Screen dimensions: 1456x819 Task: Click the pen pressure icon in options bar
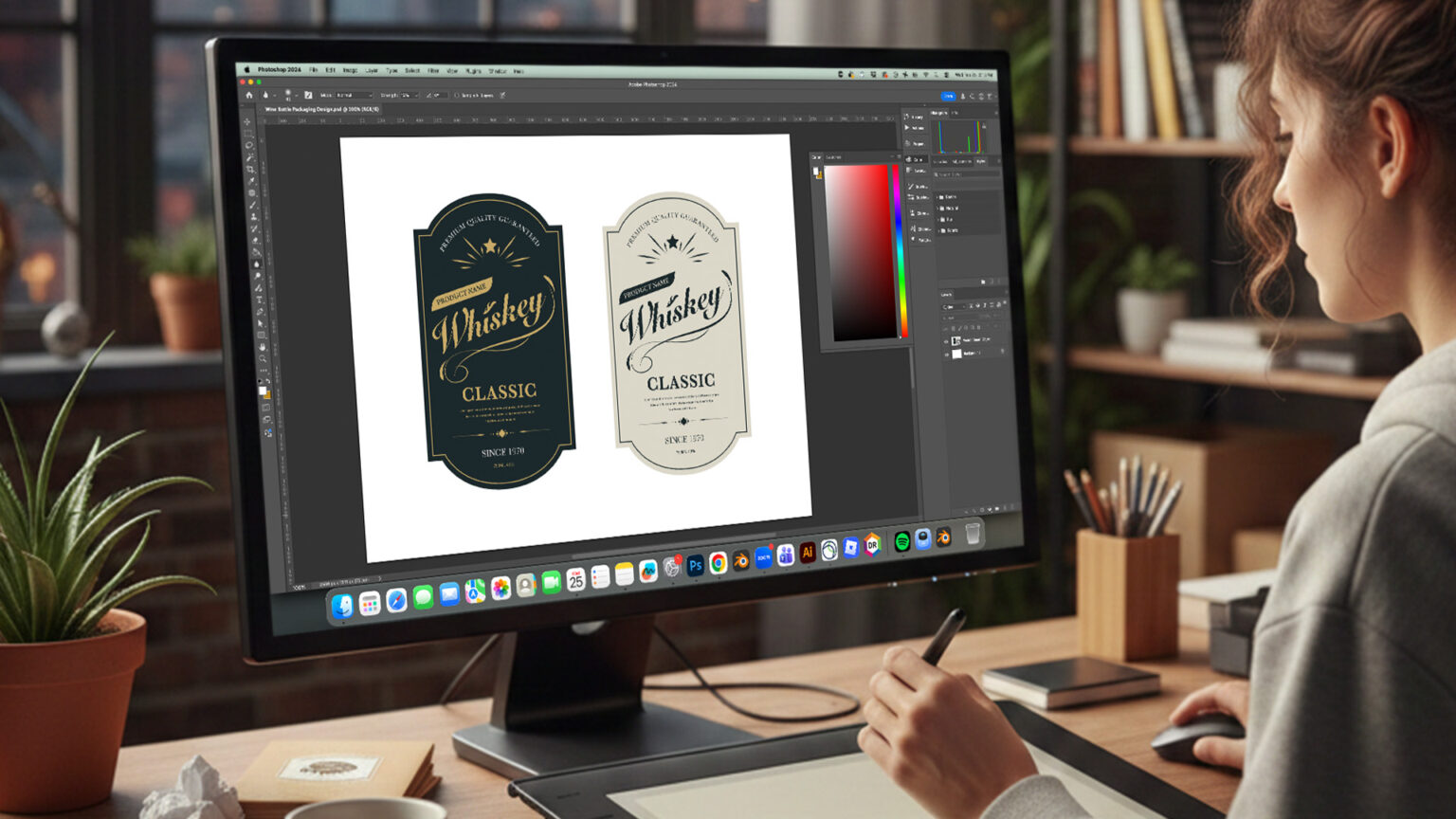click(502, 95)
